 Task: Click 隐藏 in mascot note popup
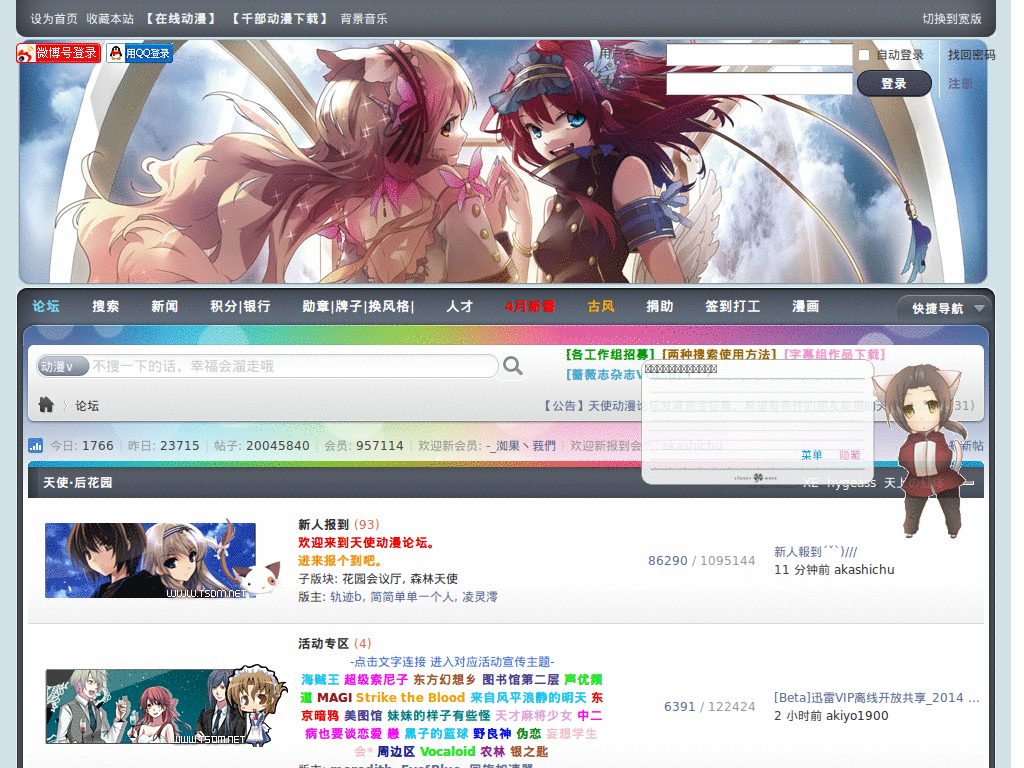tap(850, 455)
